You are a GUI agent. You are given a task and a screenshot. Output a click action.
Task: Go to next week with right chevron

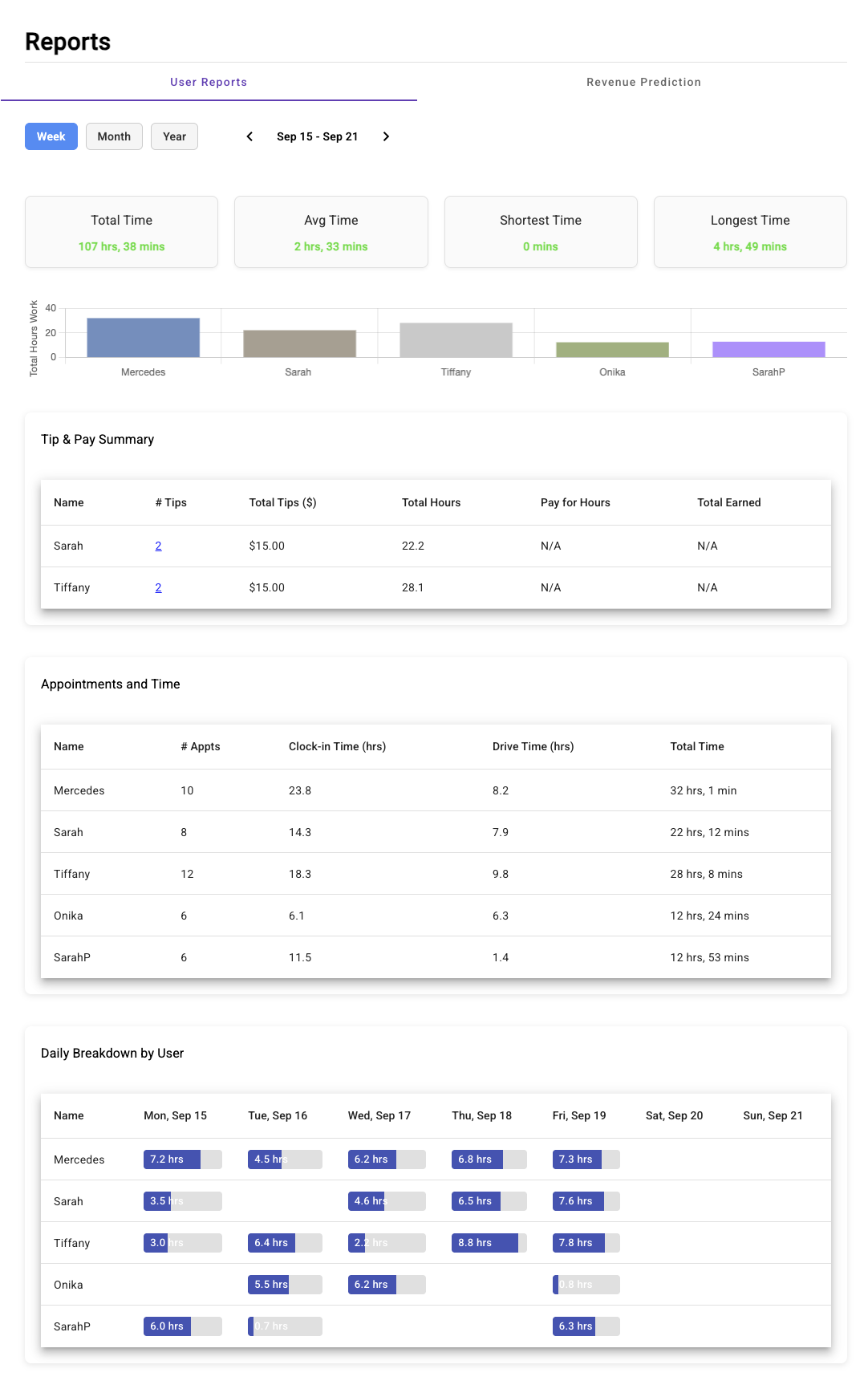click(x=386, y=136)
